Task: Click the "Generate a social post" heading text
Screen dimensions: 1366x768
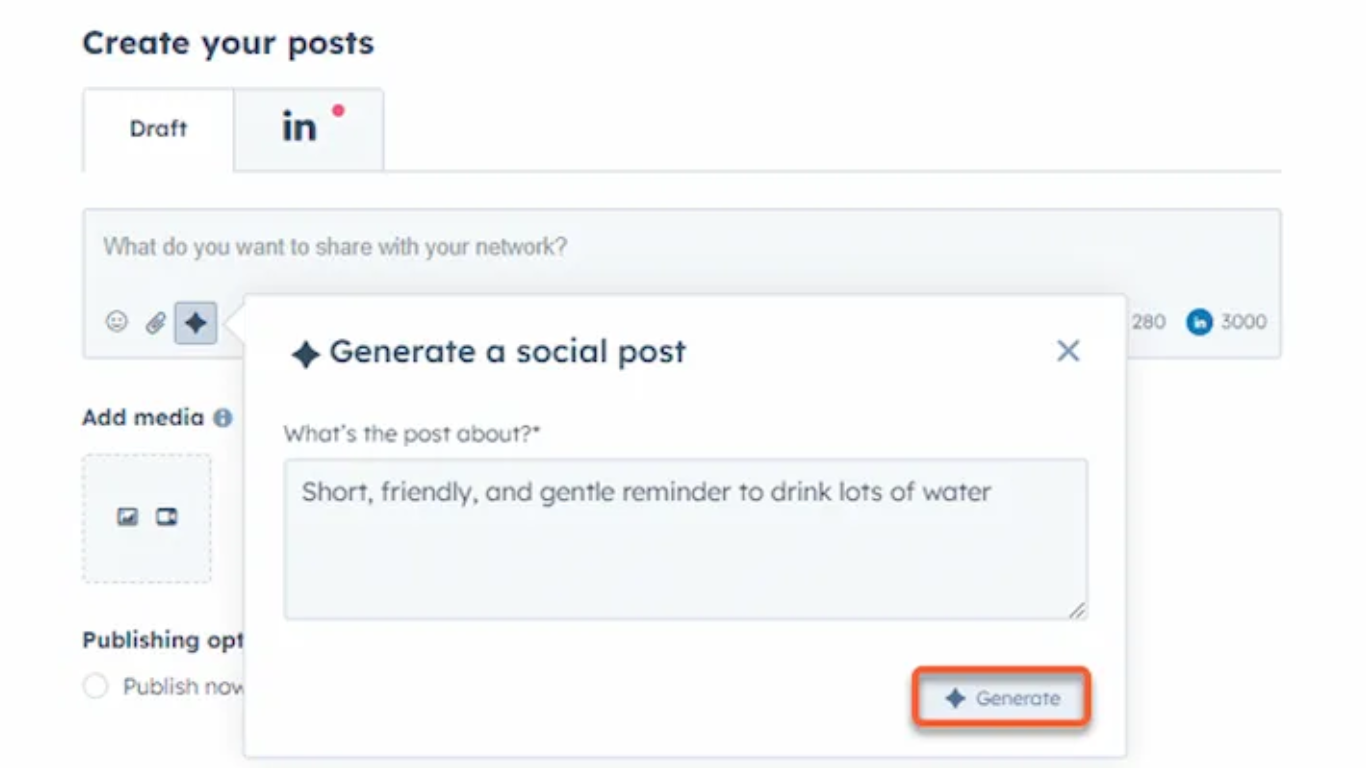Action: pyautogui.click(x=507, y=352)
